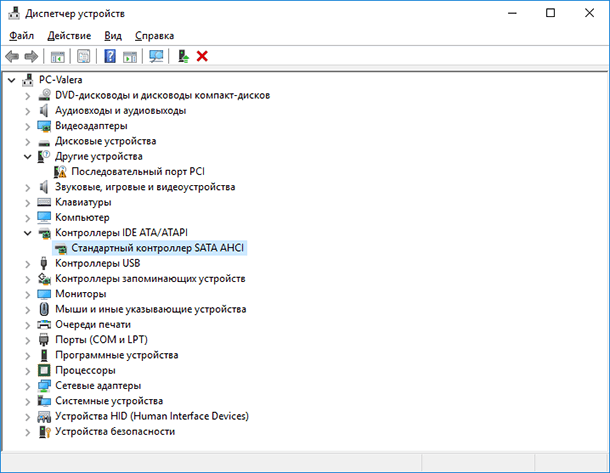Expand the Аудиовходы и аудиовыходы node
The width and height of the screenshot is (610, 473).
pyautogui.click(x=28, y=111)
